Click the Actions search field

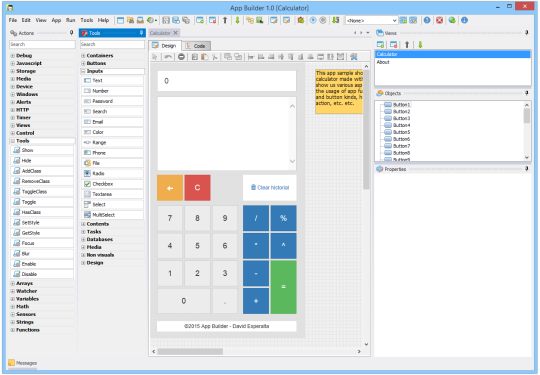pos(42,44)
